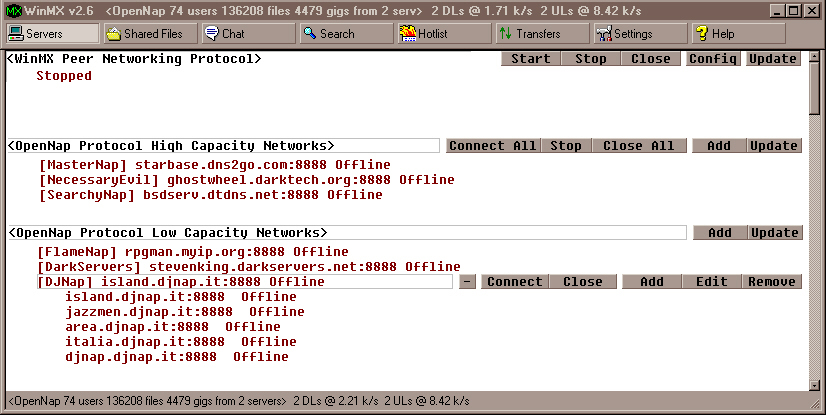
Task: Switch to the Chat tab
Action: pyautogui.click(x=248, y=34)
